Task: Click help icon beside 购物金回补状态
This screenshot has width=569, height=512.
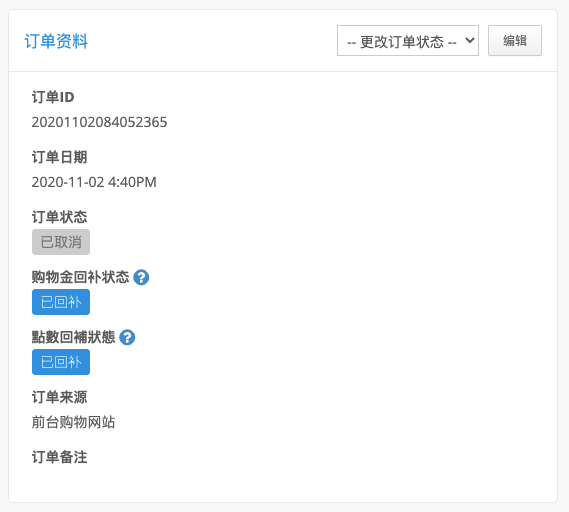Action: point(141,278)
